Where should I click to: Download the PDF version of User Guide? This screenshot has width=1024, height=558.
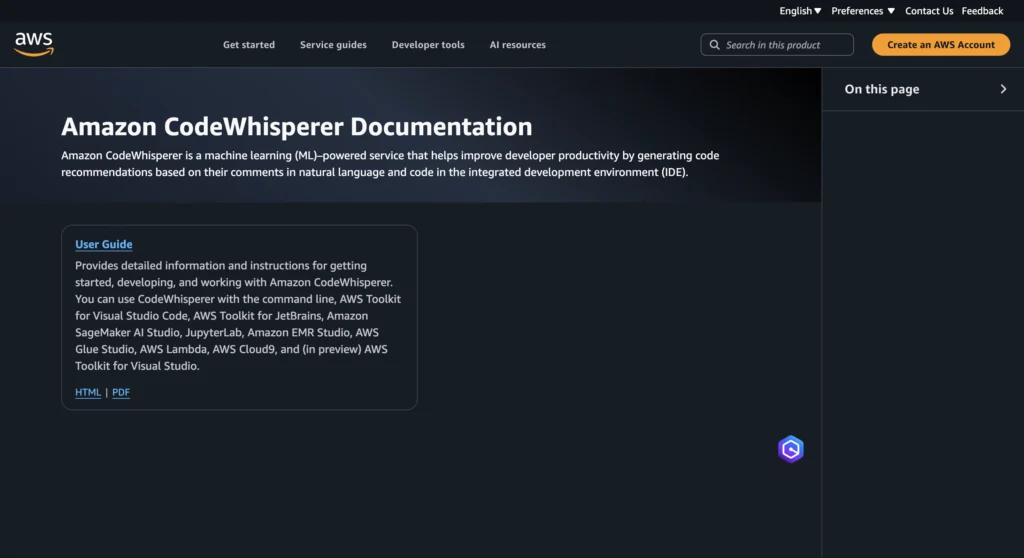tap(121, 392)
